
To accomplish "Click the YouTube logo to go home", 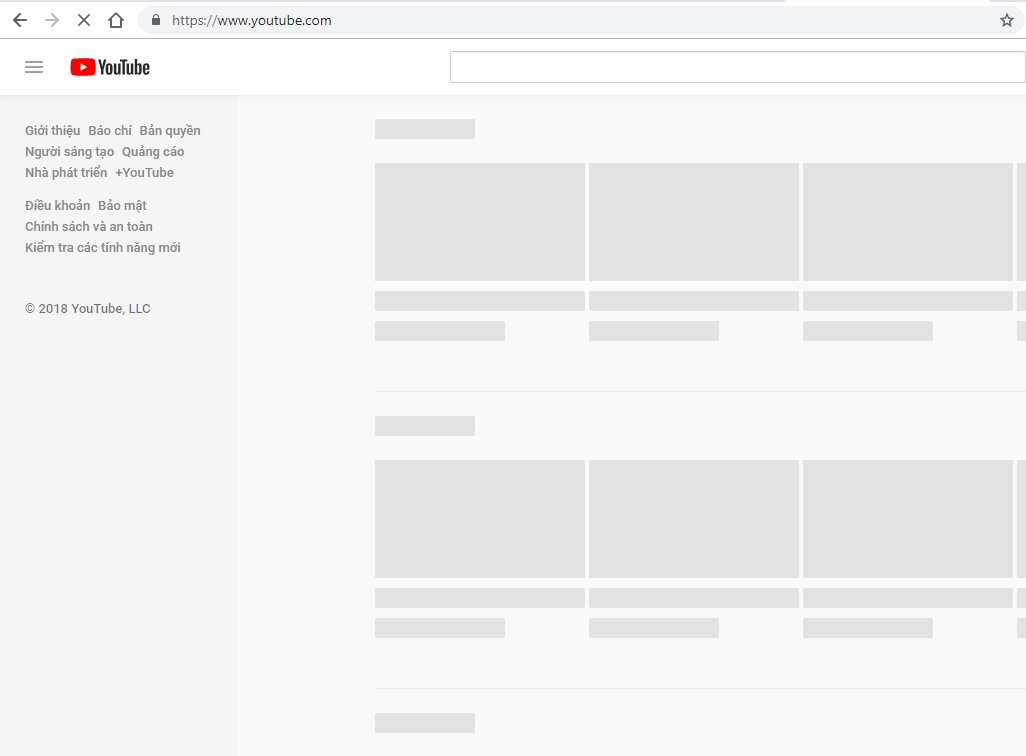I will pos(108,67).
